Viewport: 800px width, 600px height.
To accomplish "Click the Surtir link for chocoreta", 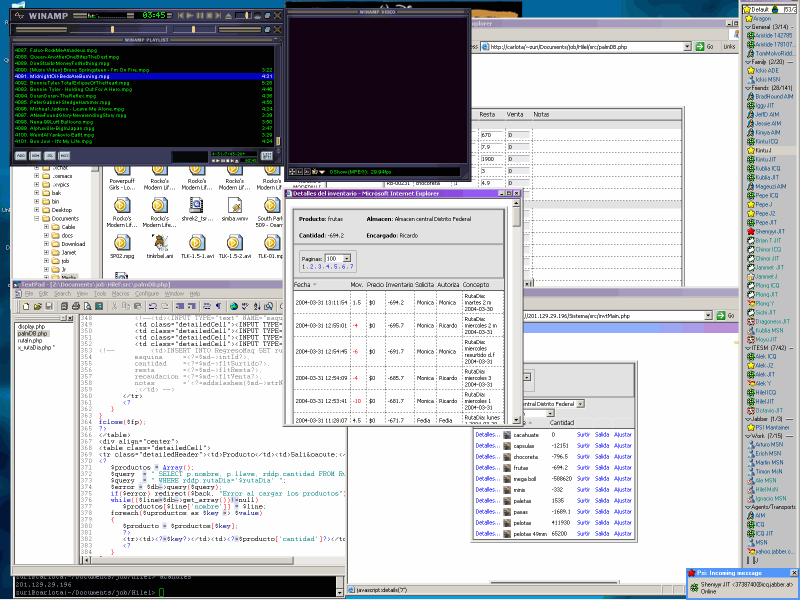I will (583, 456).
